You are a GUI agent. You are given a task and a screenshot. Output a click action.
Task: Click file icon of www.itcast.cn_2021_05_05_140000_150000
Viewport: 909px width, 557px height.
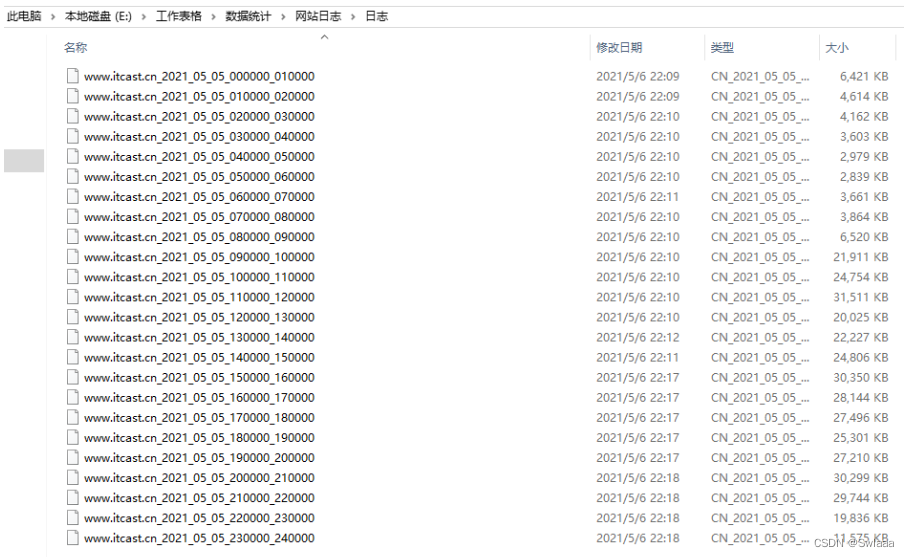point(72,357)
